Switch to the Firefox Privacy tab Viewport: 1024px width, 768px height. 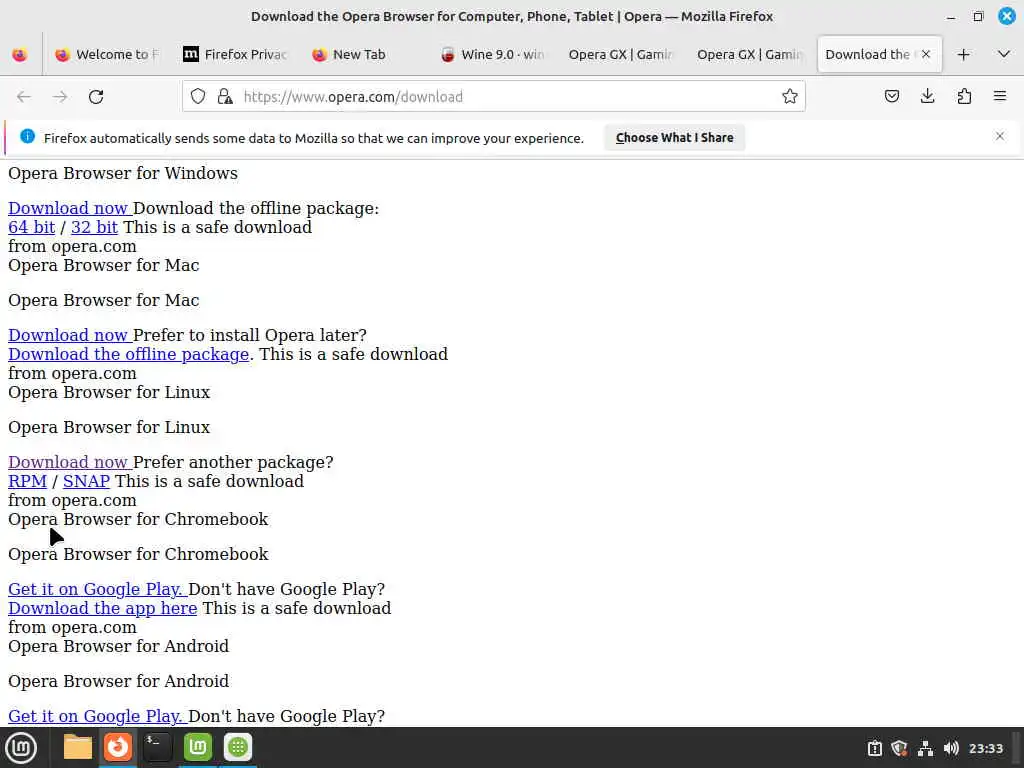pyautogui.click(x=235, y=55)
